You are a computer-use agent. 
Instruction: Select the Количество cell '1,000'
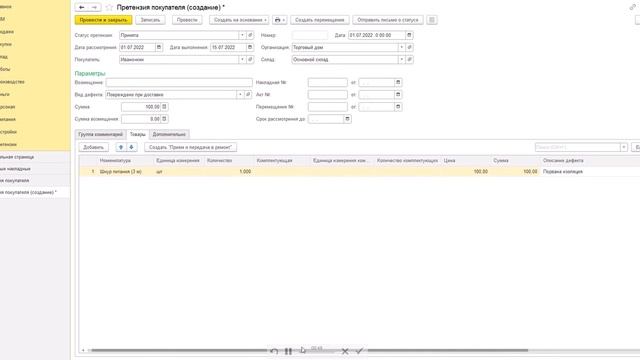click(x=229, y=172)
